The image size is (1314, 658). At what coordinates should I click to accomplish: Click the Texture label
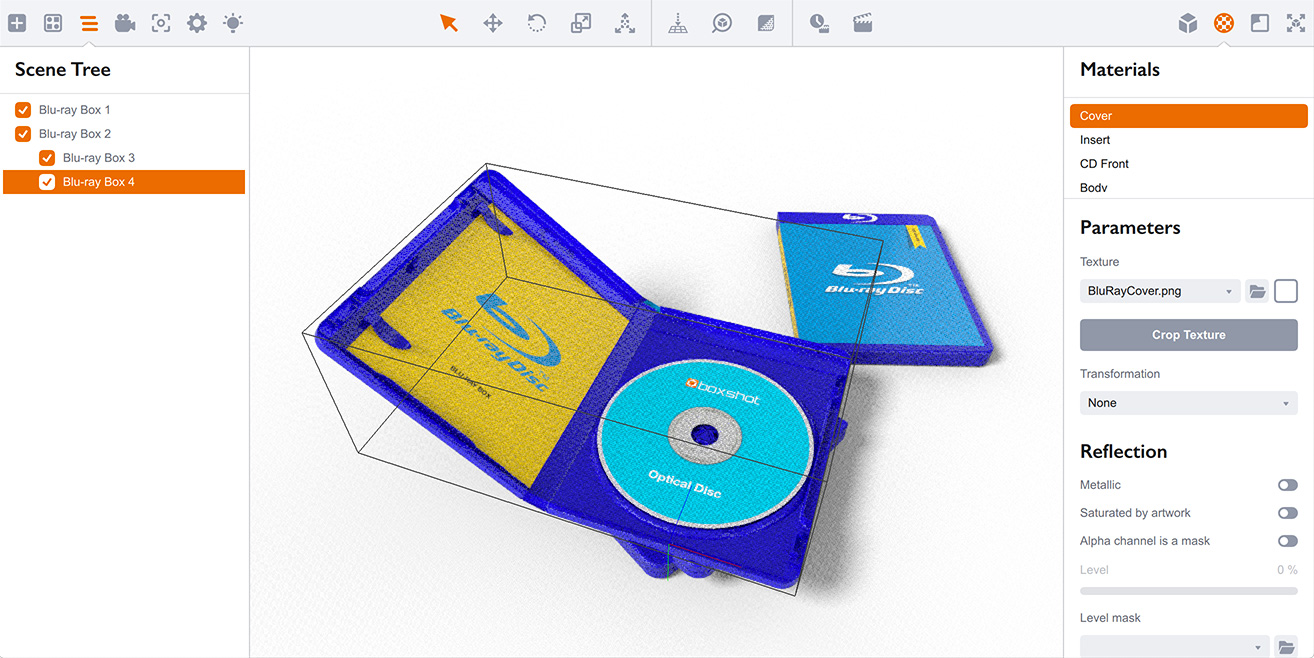[x=1099, y=262]
